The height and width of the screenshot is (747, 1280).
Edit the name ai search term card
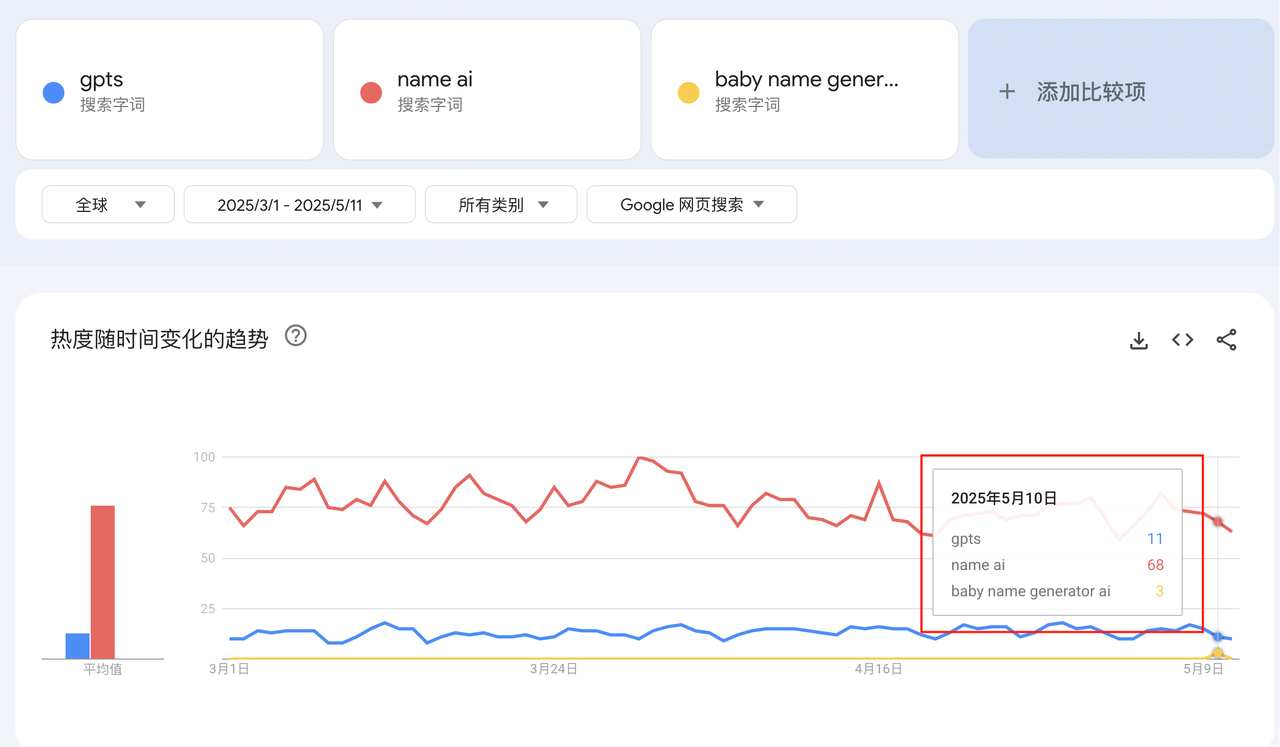(487, 90)
